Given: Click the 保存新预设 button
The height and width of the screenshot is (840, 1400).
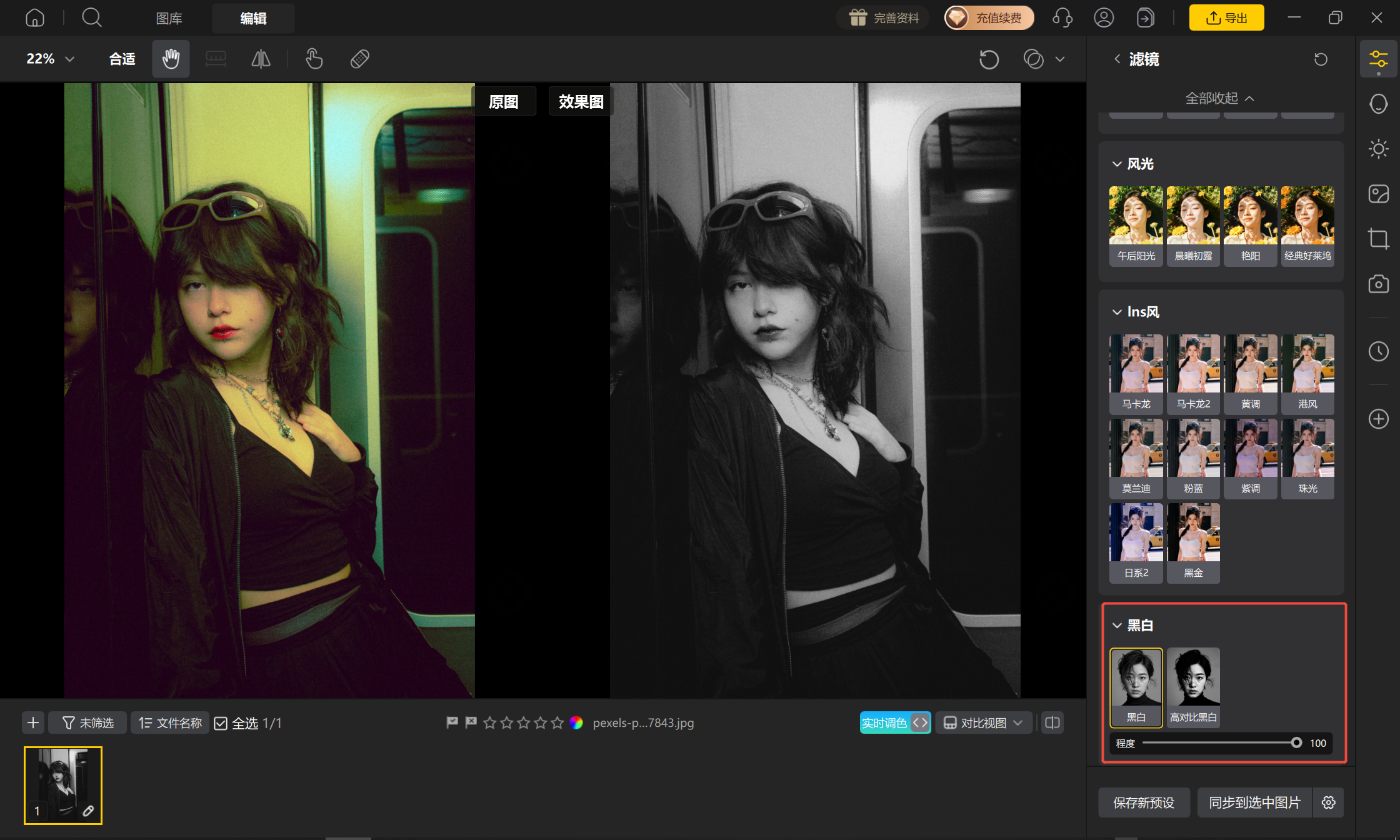Looking at the screenshot, I should [x=1144, y=802].
